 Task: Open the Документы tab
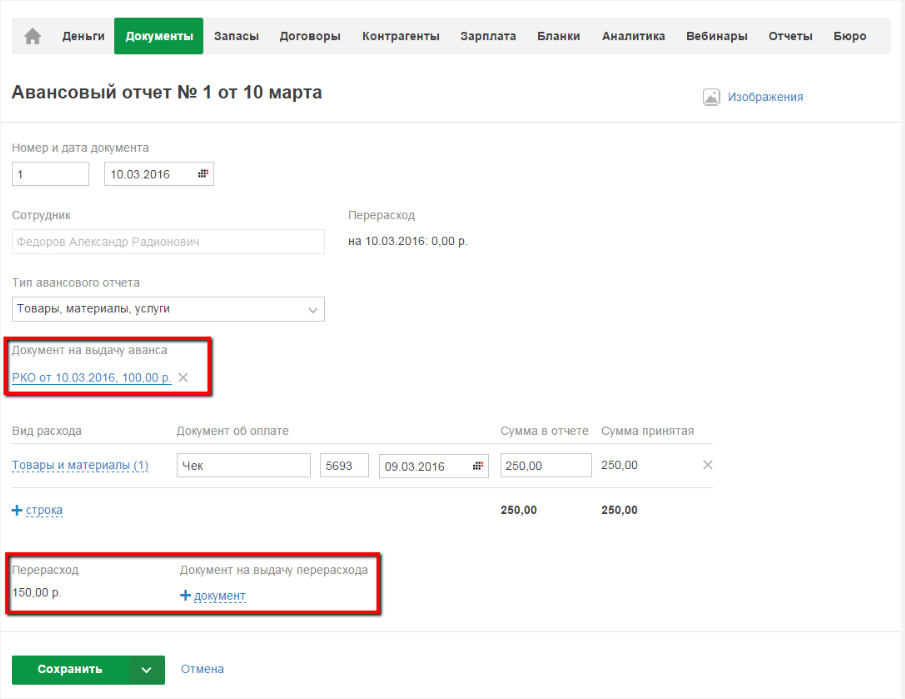click(x=159, y=36)
